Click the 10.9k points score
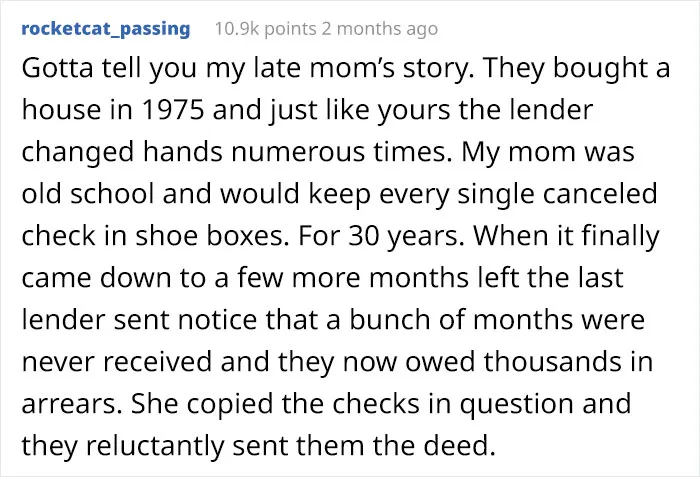 tap(266, 29)
